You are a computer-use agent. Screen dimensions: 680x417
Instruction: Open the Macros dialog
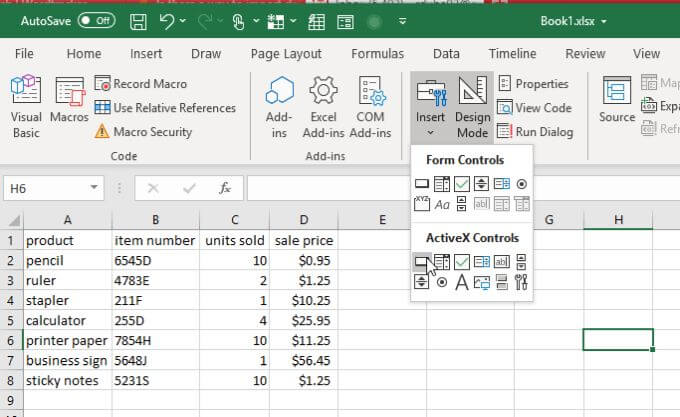[x=69, y=107]
